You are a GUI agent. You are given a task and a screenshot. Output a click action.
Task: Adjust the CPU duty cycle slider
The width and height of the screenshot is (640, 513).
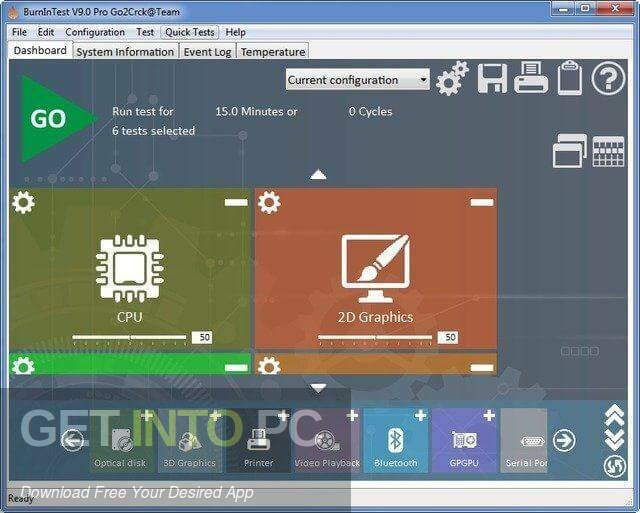pos(129,338)
